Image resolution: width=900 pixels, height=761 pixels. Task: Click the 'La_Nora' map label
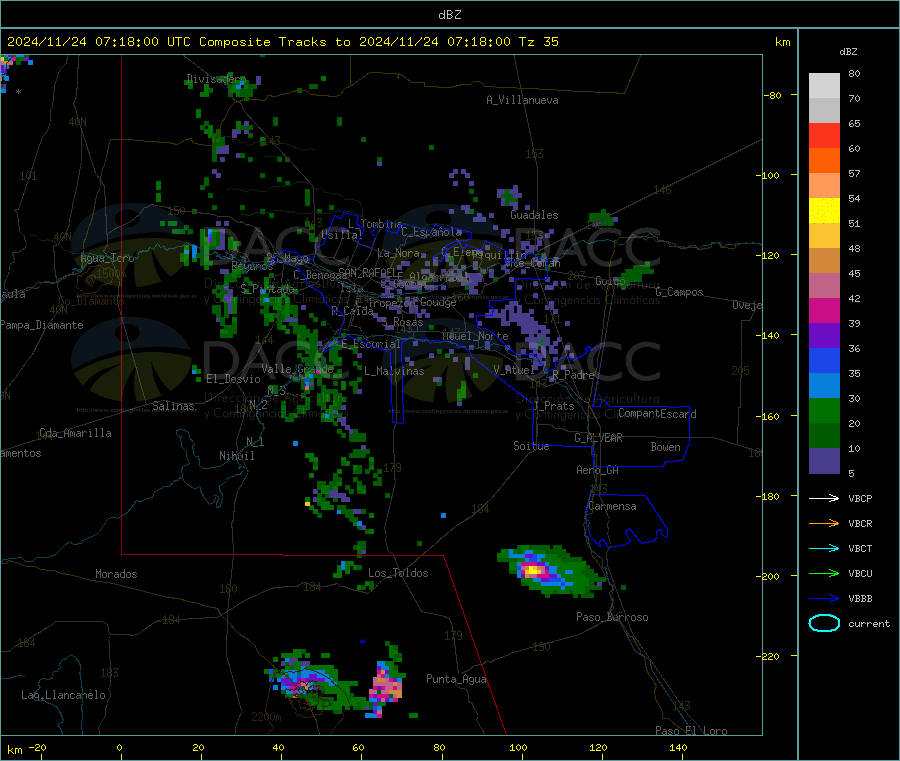[x=398, y=253]
